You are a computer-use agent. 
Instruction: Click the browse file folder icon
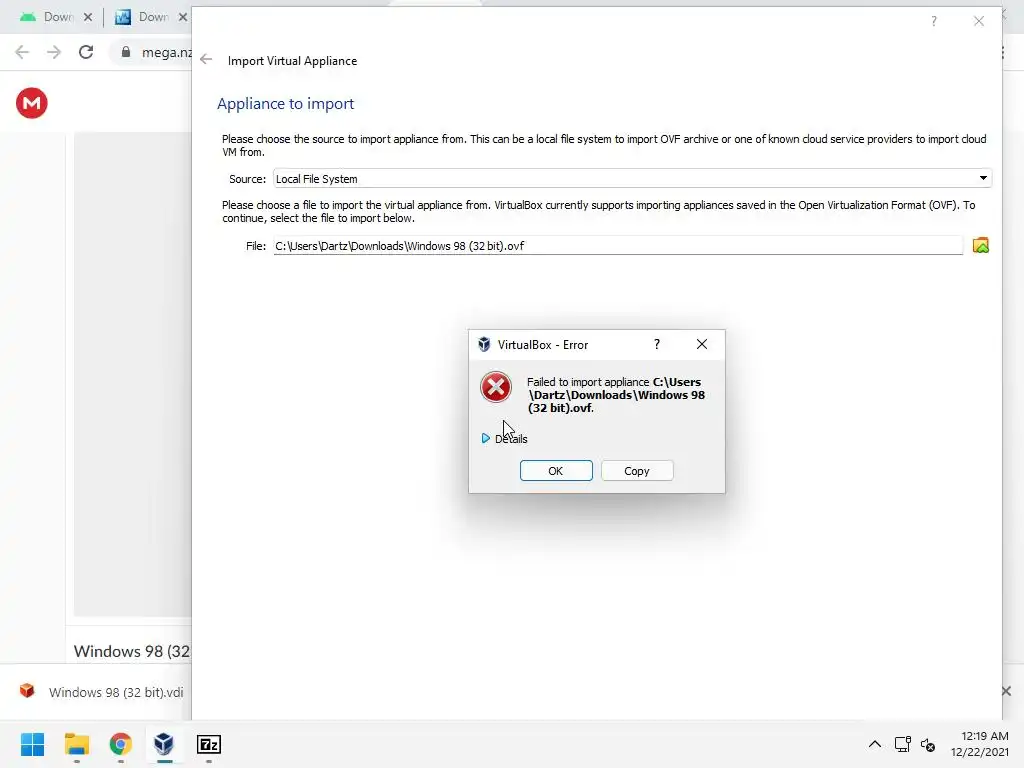coord(980,246)
